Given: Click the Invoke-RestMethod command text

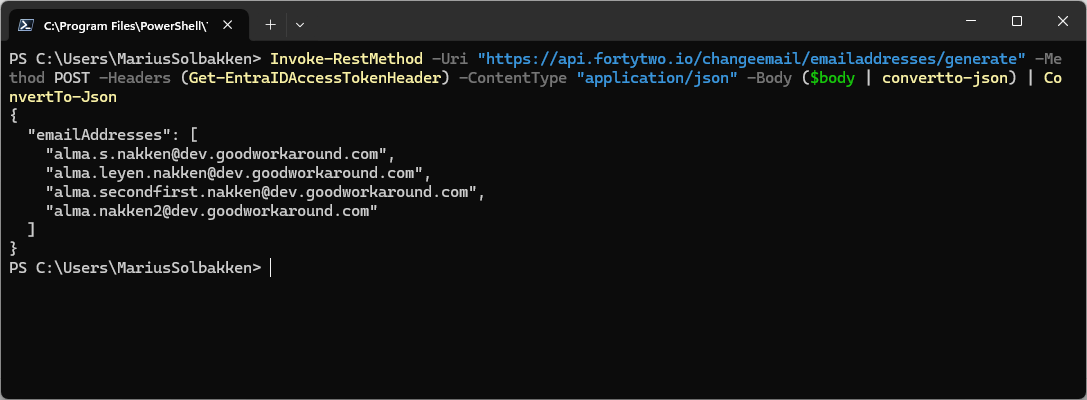Looking at the screenshot, I should coord(350,58).
